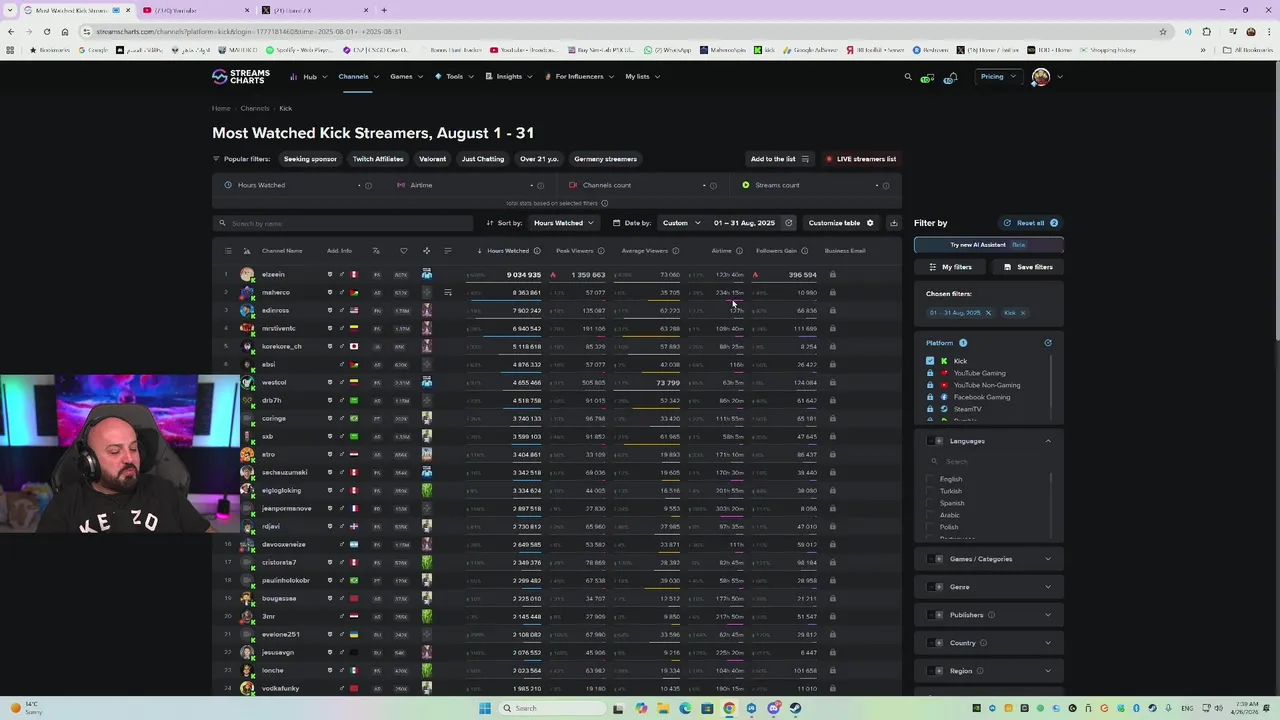The height and width of the screenshot is (720, 1280).
Task: Remove the Kick chosen filter chip
Action: (x=1022, y=313)
